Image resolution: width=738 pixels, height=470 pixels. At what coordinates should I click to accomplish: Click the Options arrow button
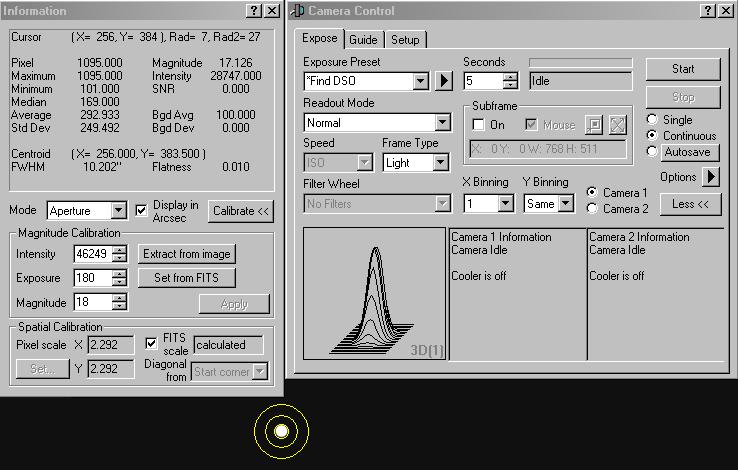(x=711, y=177)
